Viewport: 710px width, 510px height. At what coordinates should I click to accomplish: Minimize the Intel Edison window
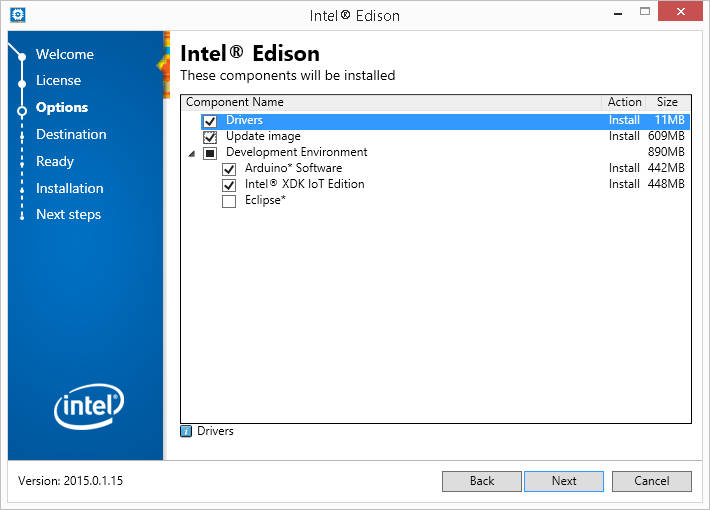(618, 13)
